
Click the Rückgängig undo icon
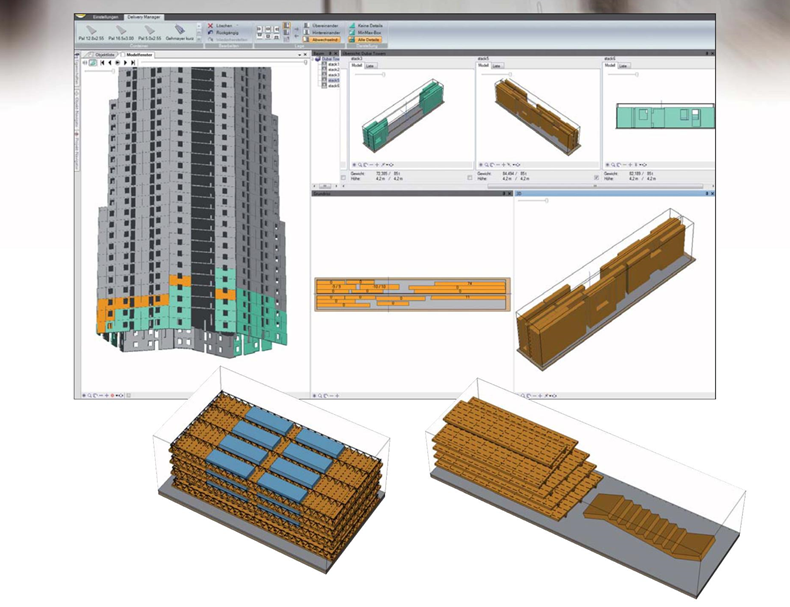(x=212, y=32)
